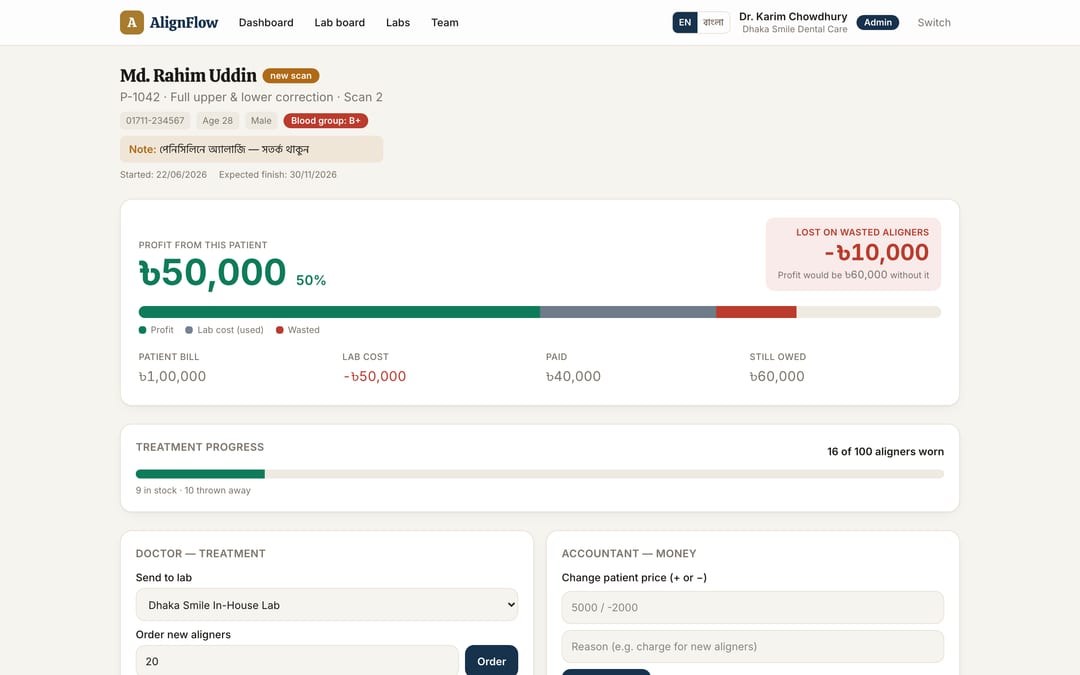The image size is (1080, 675).
Task: Click the Male tag
Action: [261, 121]
